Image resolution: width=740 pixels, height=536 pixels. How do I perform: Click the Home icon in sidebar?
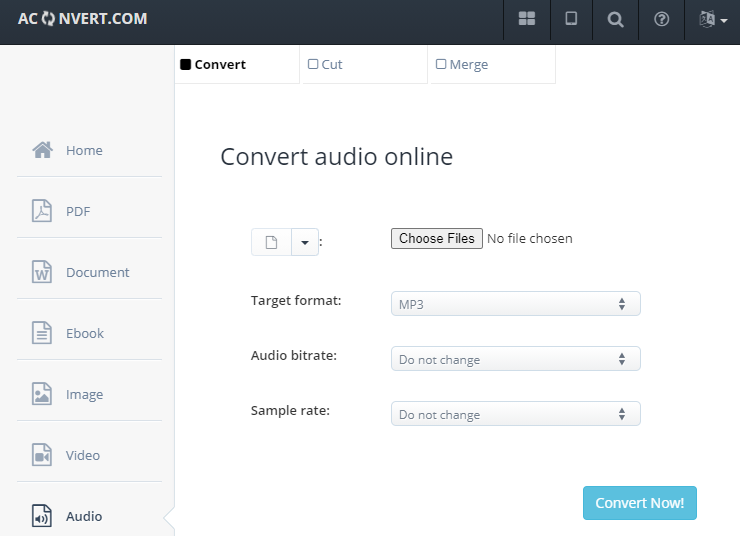(42, 150)
